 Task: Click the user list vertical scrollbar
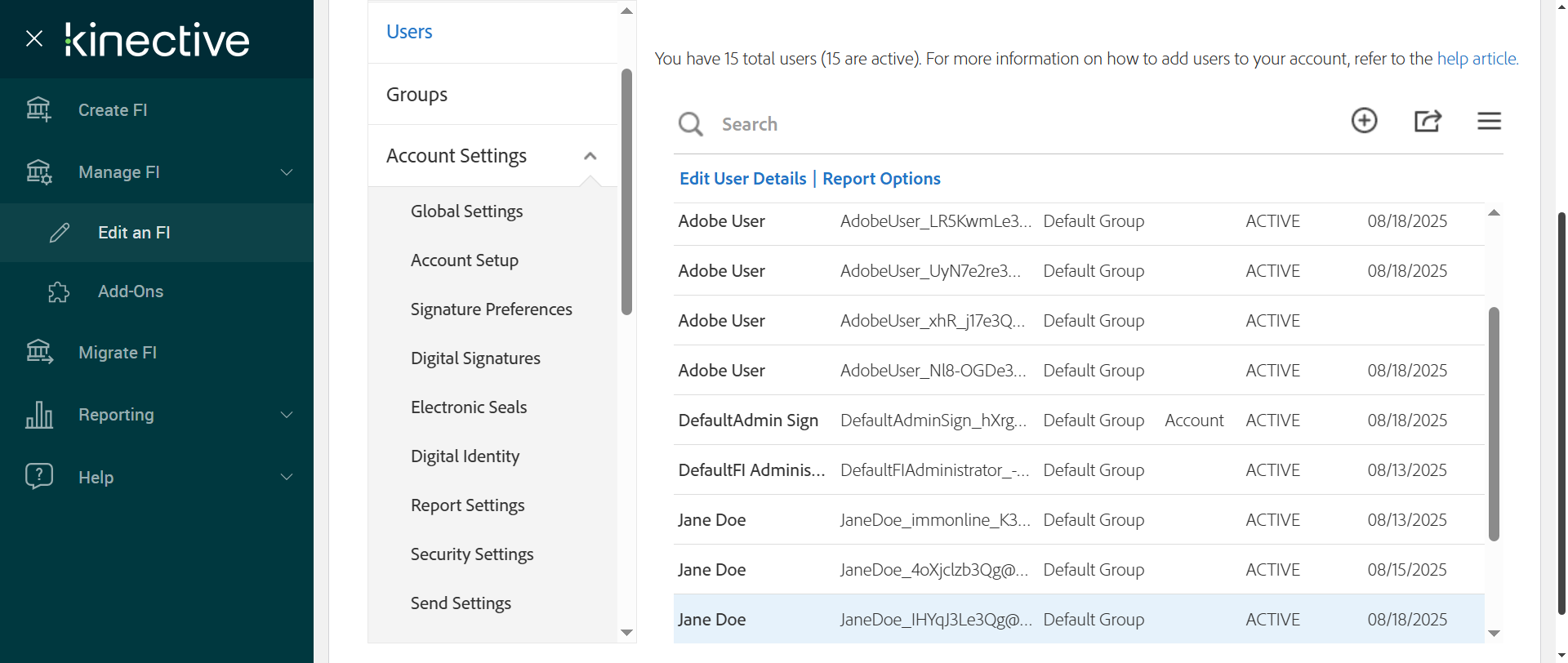pyautogui.click(x=1494, y=423)
